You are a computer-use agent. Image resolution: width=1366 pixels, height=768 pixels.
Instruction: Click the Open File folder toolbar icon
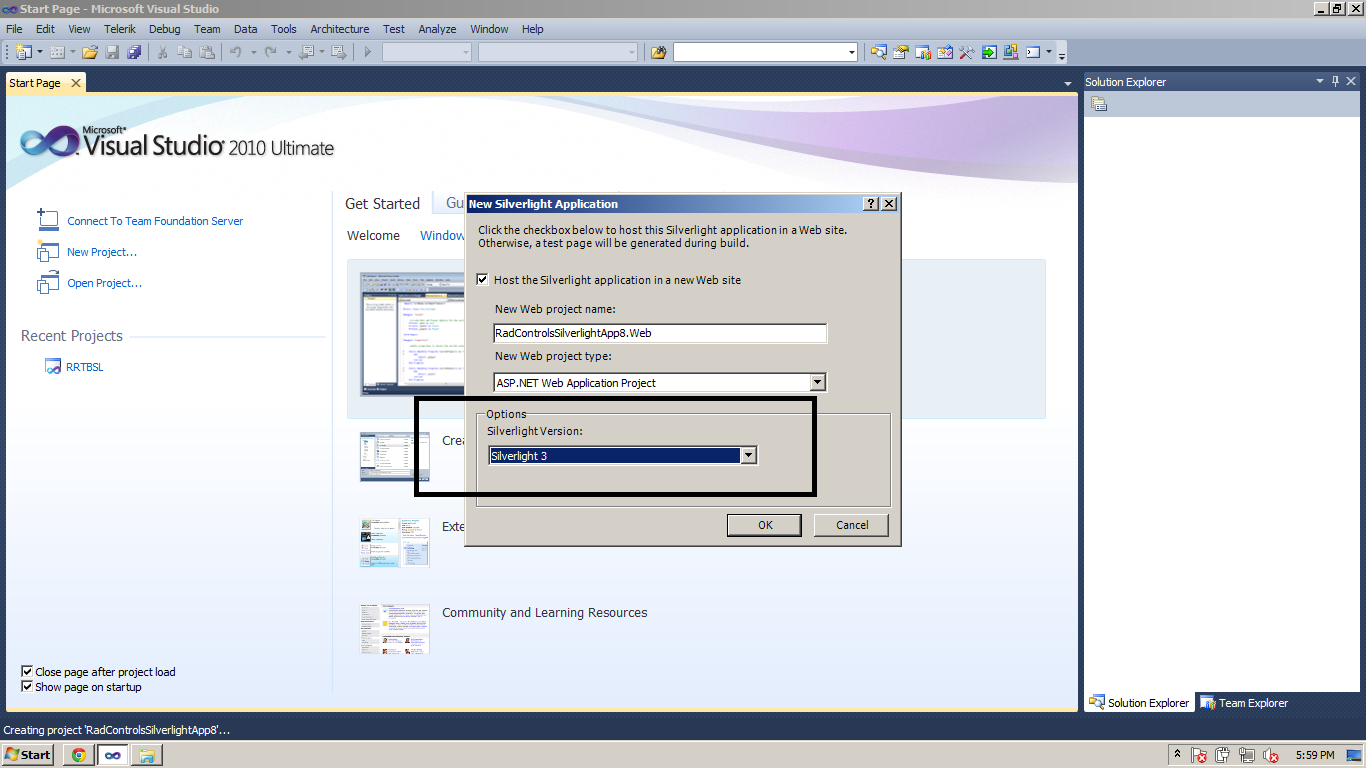click(x=90, y=52)
